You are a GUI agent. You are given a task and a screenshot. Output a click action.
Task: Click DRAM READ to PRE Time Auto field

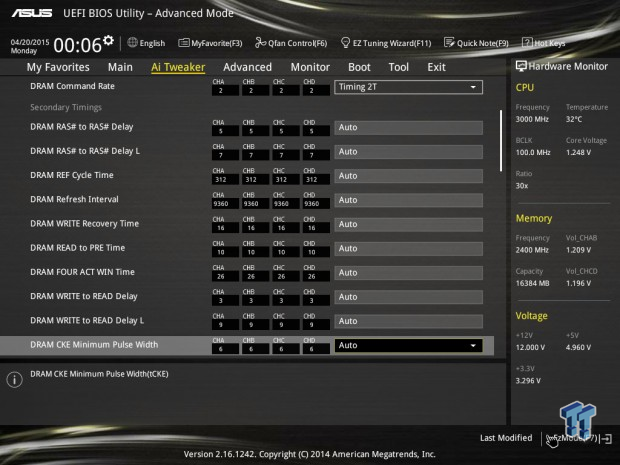point(408,249)
